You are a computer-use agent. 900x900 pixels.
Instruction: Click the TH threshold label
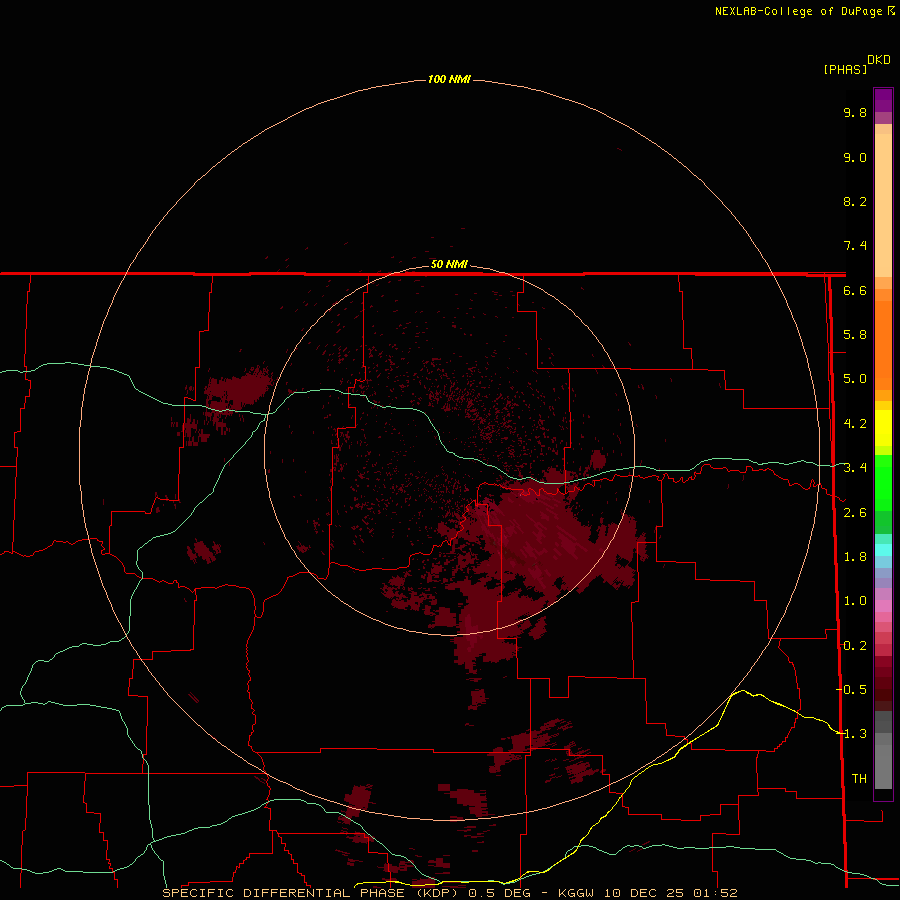click(x=859, y=778)
